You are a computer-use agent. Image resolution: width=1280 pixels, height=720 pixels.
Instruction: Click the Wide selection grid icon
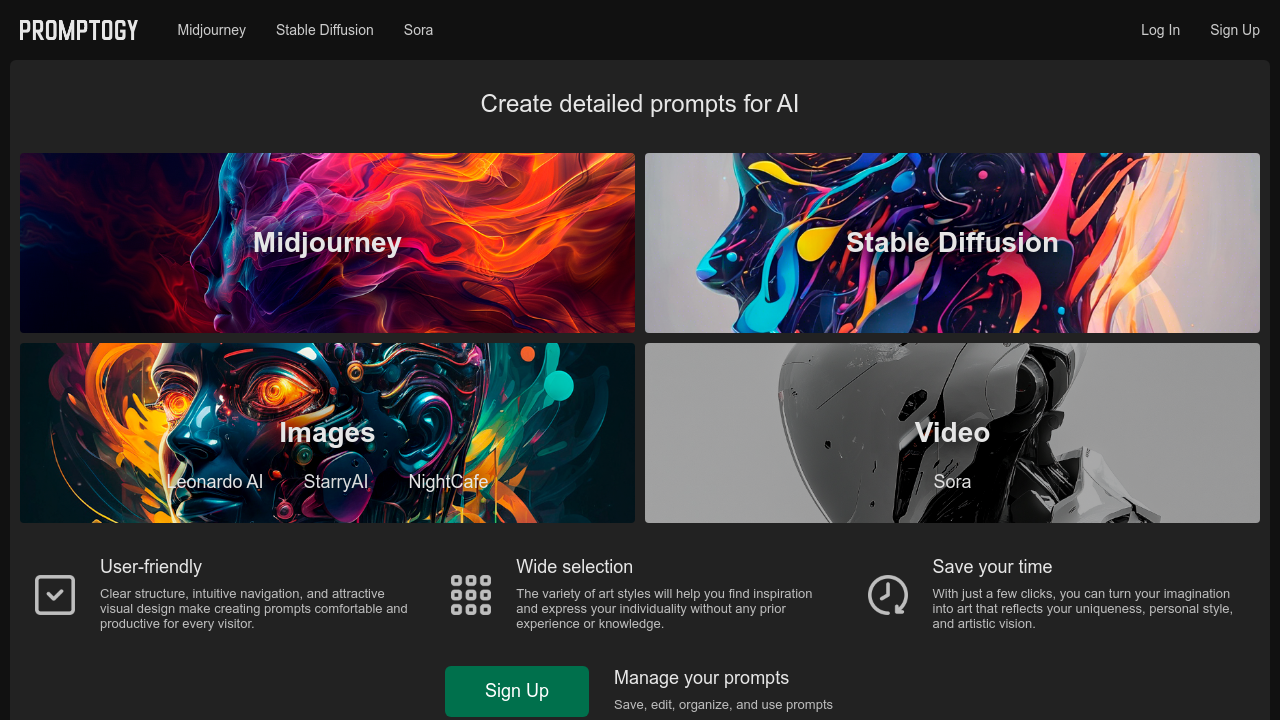coord(471,595)
